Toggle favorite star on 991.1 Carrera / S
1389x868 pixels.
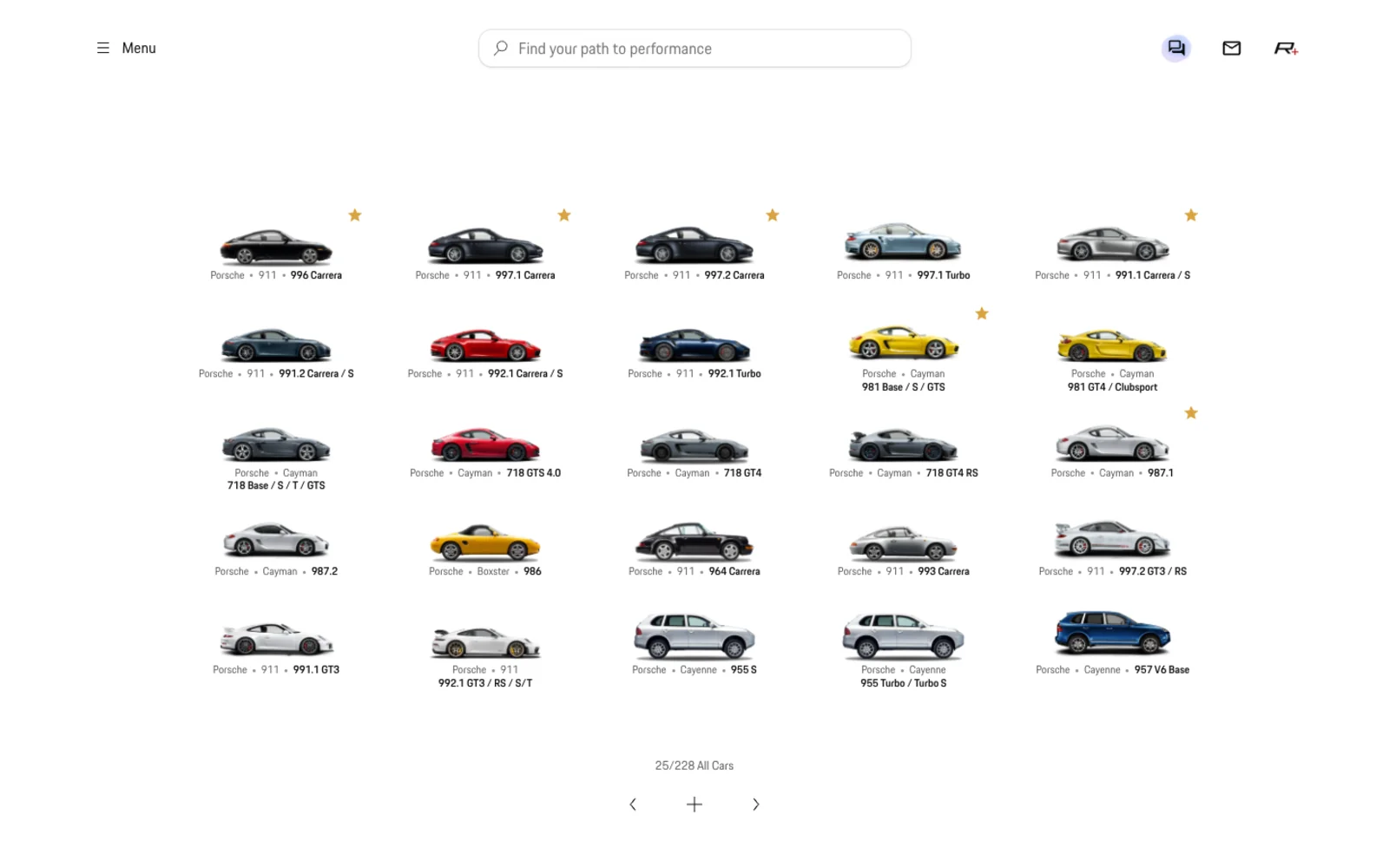1191,215
